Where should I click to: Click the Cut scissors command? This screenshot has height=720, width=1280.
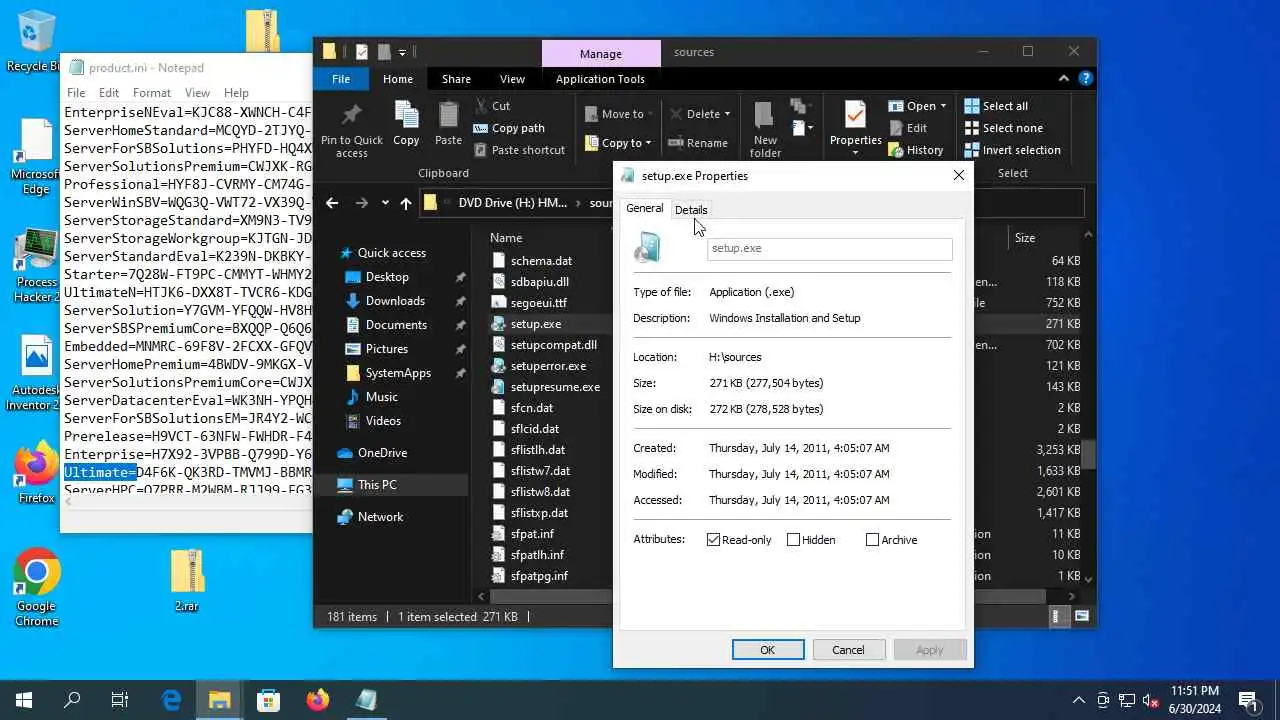click(491, 105)
